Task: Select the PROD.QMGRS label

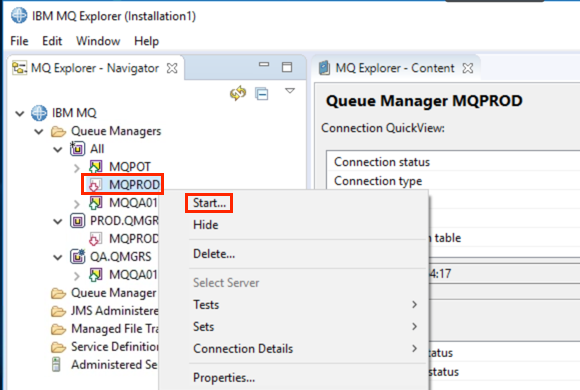Action: (124, 221)
